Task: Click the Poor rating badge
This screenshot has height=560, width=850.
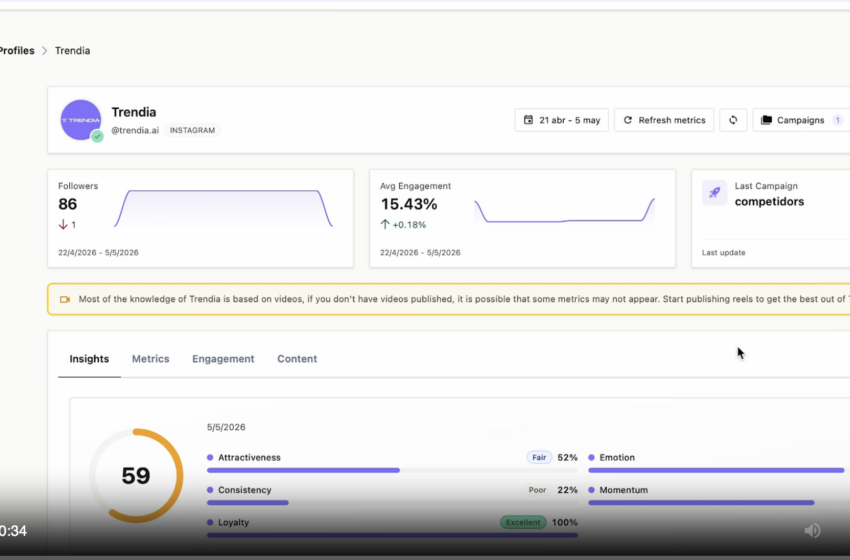Action: (x=537, y=490)
